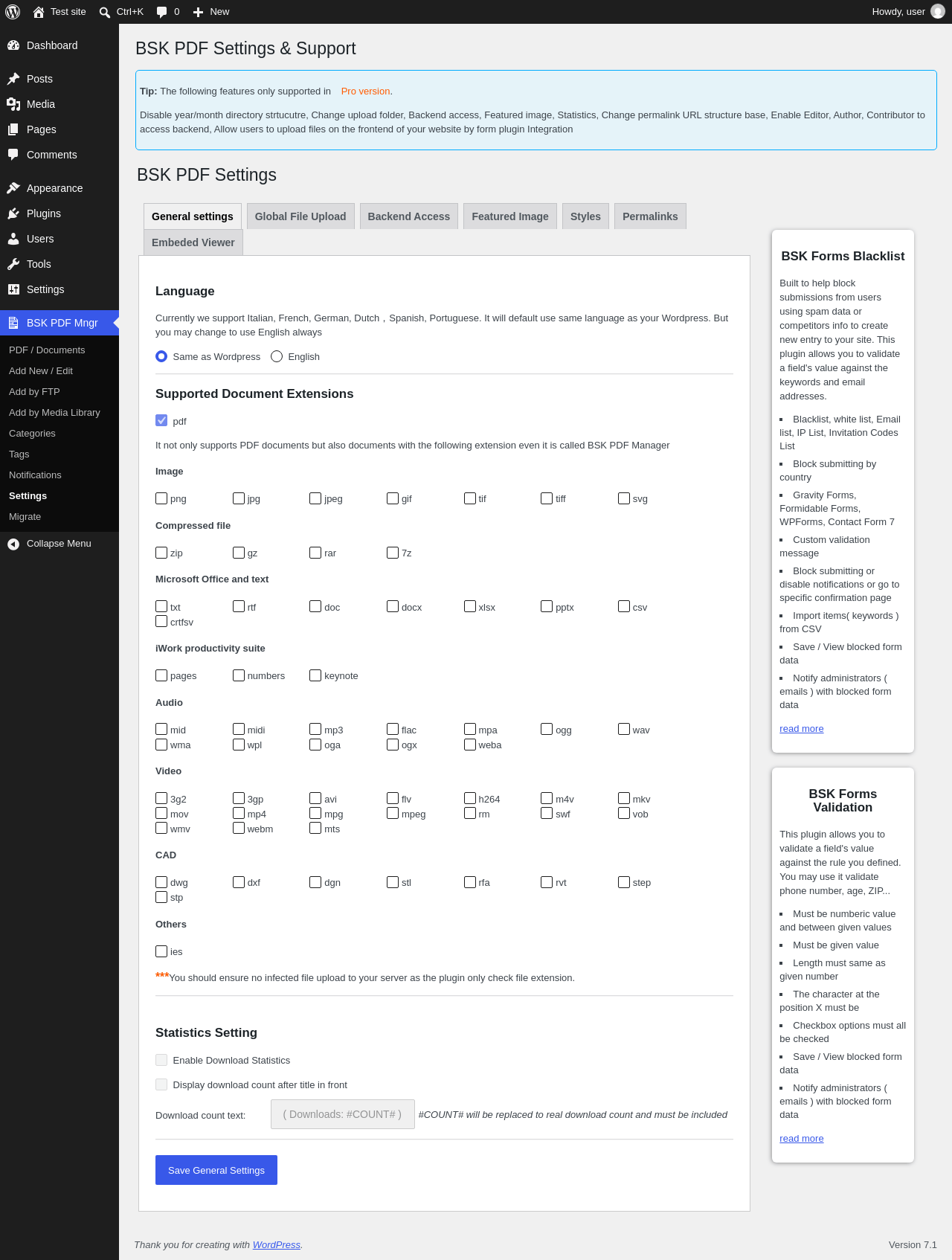Open the Styles tab

click(x=585, y=216)
